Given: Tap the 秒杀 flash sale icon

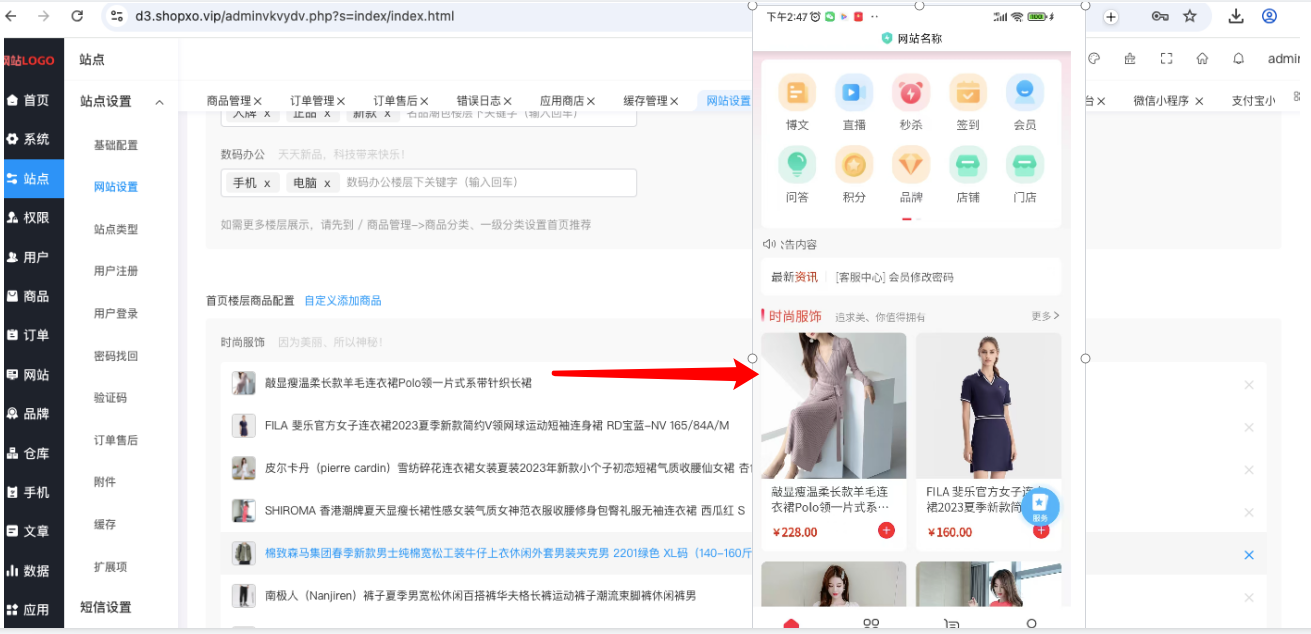Looking at the screenshot, I should (911, 93).
